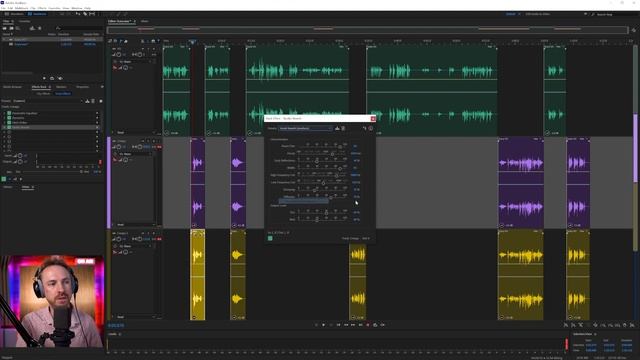
Task: Click Delete Preset trash icon in Effects Rack
Action: pos(93,101)
